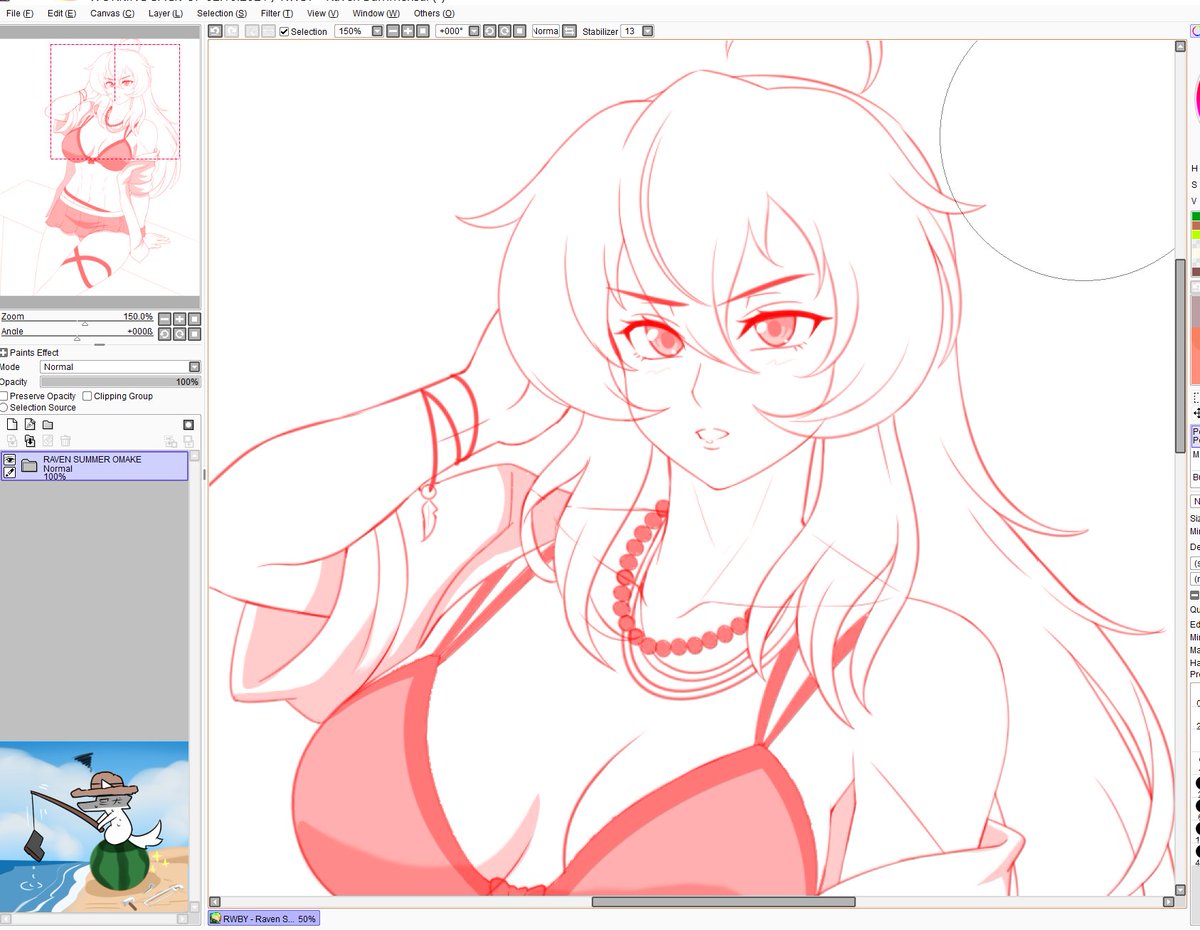
Task: Open the File menu
Action: 20,13
